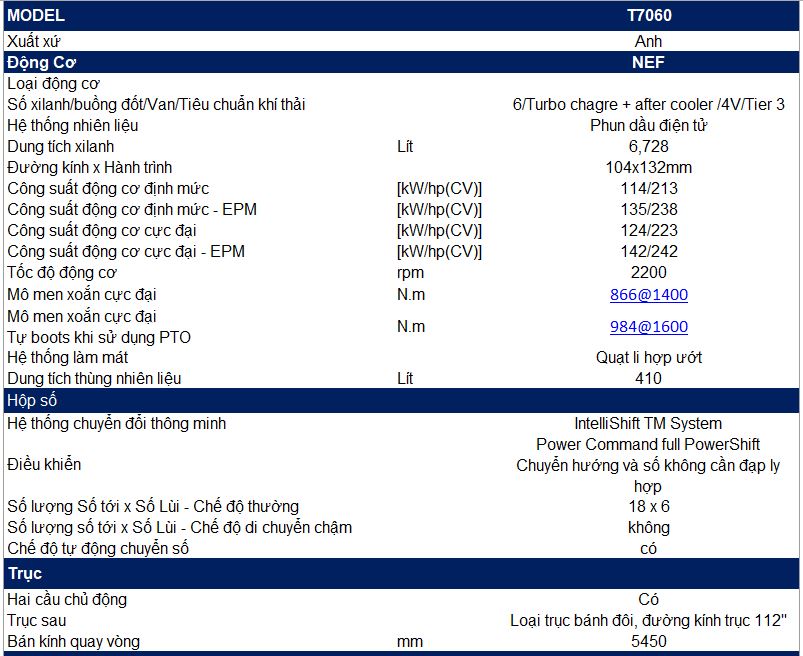Select the 135/238 EPM power value
Image resolution: width=803 pixels, height=656 pixels.
pos(649,209)
